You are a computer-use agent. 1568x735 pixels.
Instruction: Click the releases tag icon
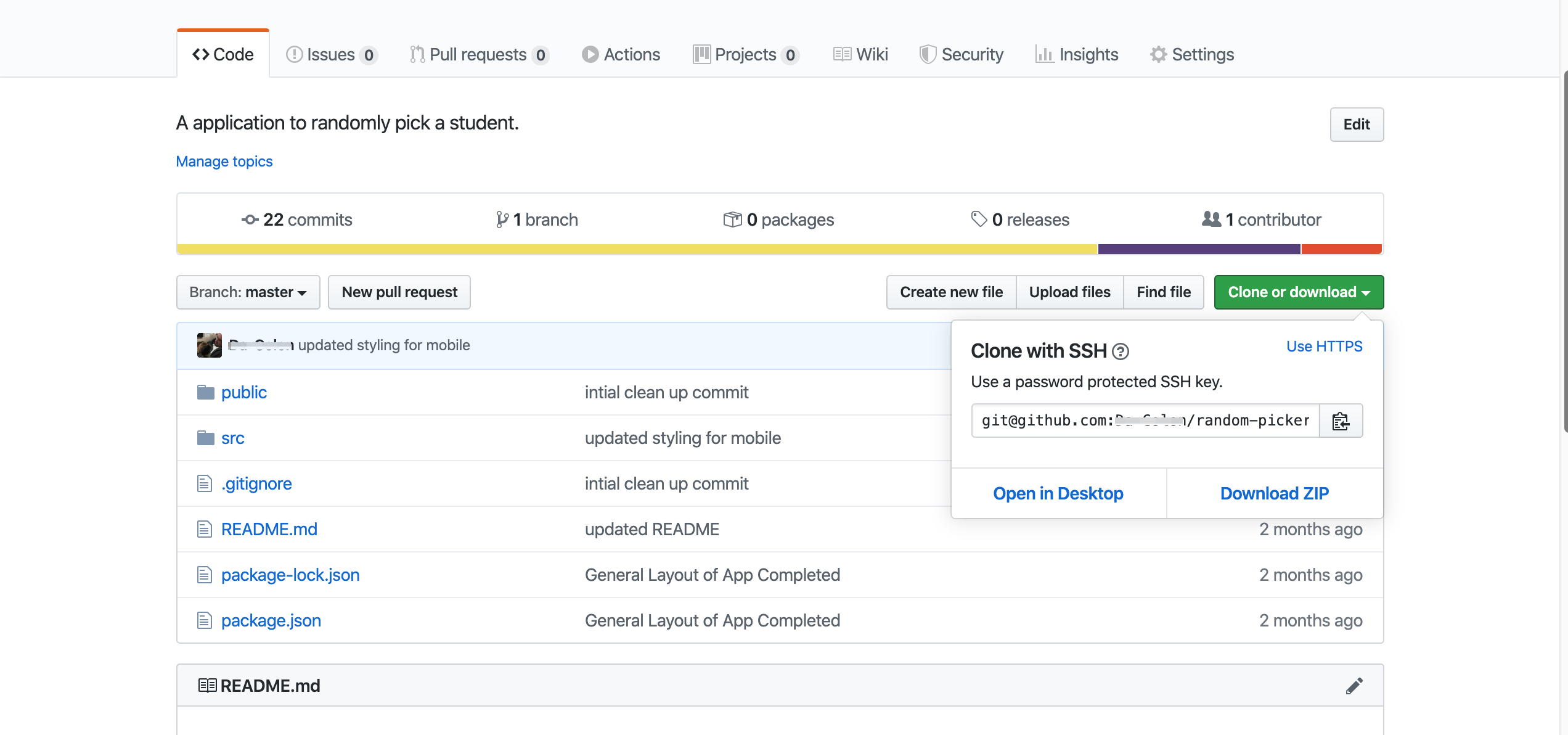point(980,220)
